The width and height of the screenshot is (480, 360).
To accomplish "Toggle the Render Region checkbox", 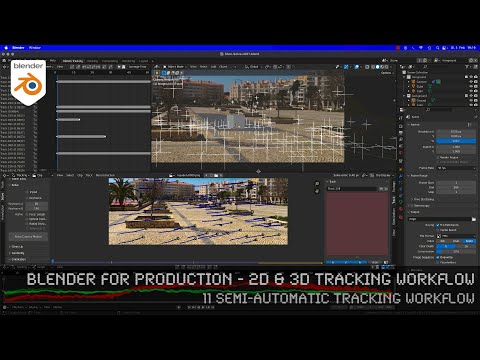I will pos(438,157).
